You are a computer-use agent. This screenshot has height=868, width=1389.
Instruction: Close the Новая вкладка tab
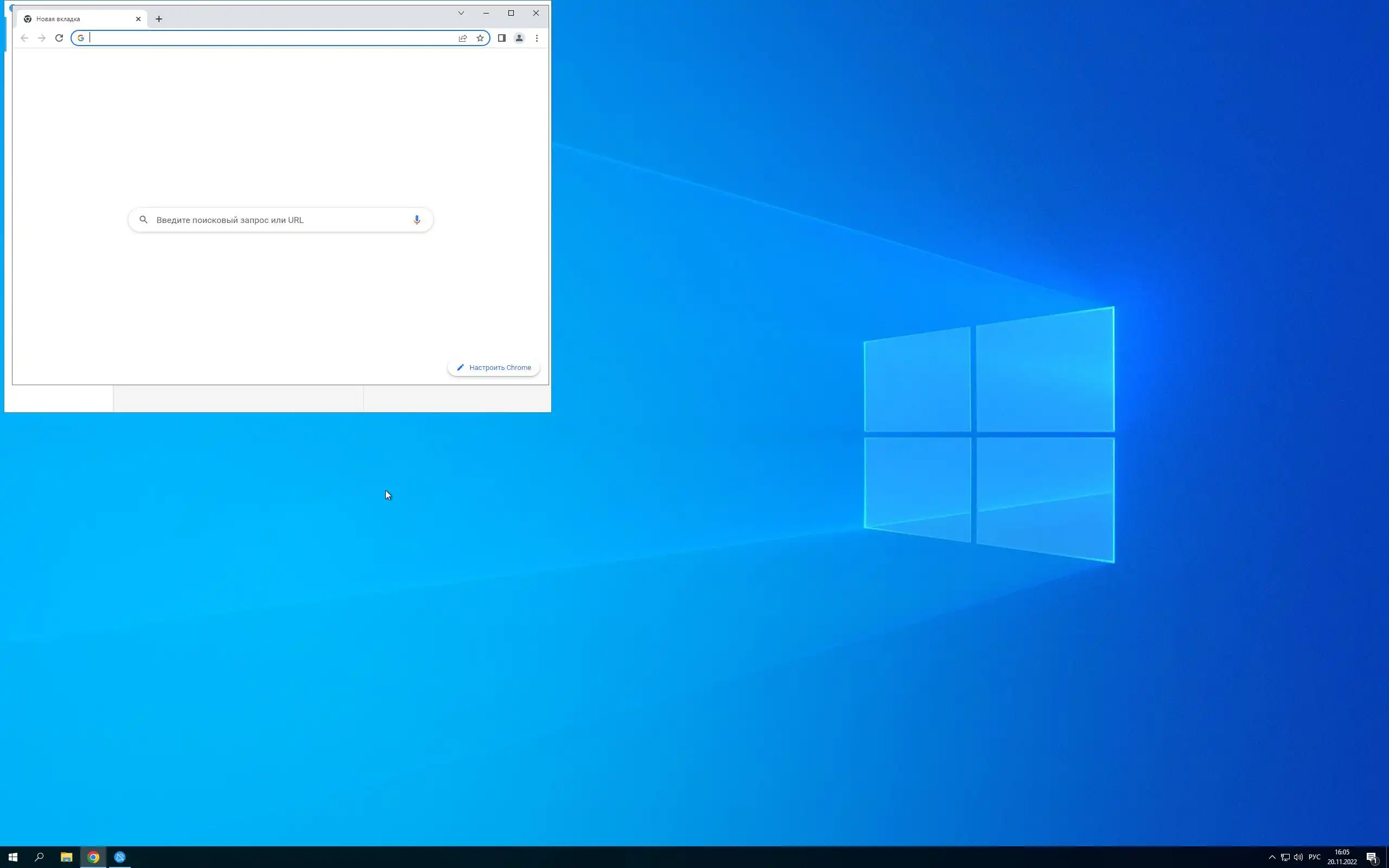click(138, 19)
